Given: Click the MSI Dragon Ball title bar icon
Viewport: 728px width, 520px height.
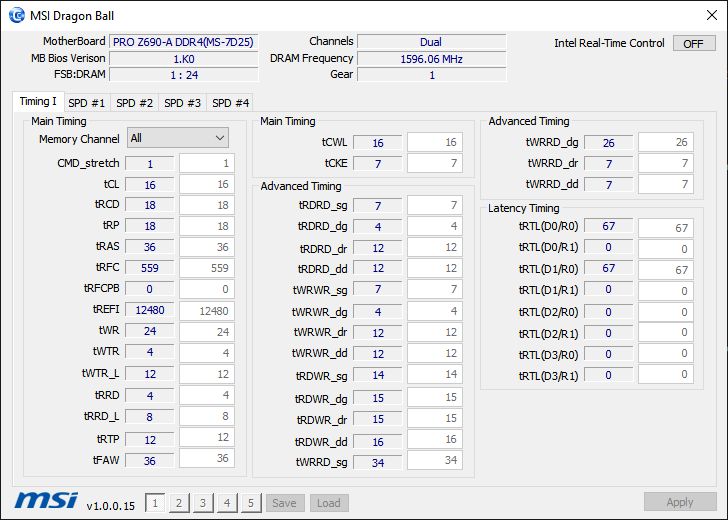Looking at the screenshot, I should coord(17,15).
